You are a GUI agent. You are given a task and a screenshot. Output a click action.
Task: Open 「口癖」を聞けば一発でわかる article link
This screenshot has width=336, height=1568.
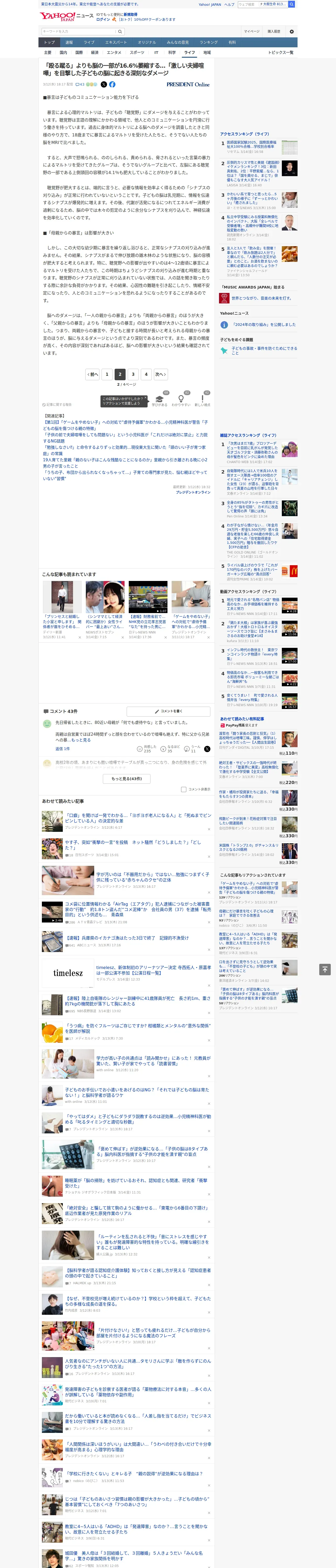pos(138,817)
